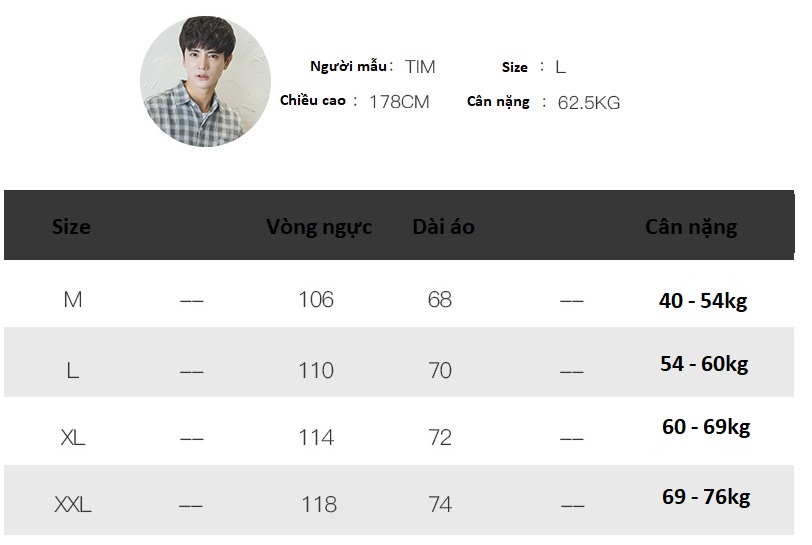The image size is (812, 545).
Task: Click the Cân nặng column header
Action: click(x=691, y=227)
